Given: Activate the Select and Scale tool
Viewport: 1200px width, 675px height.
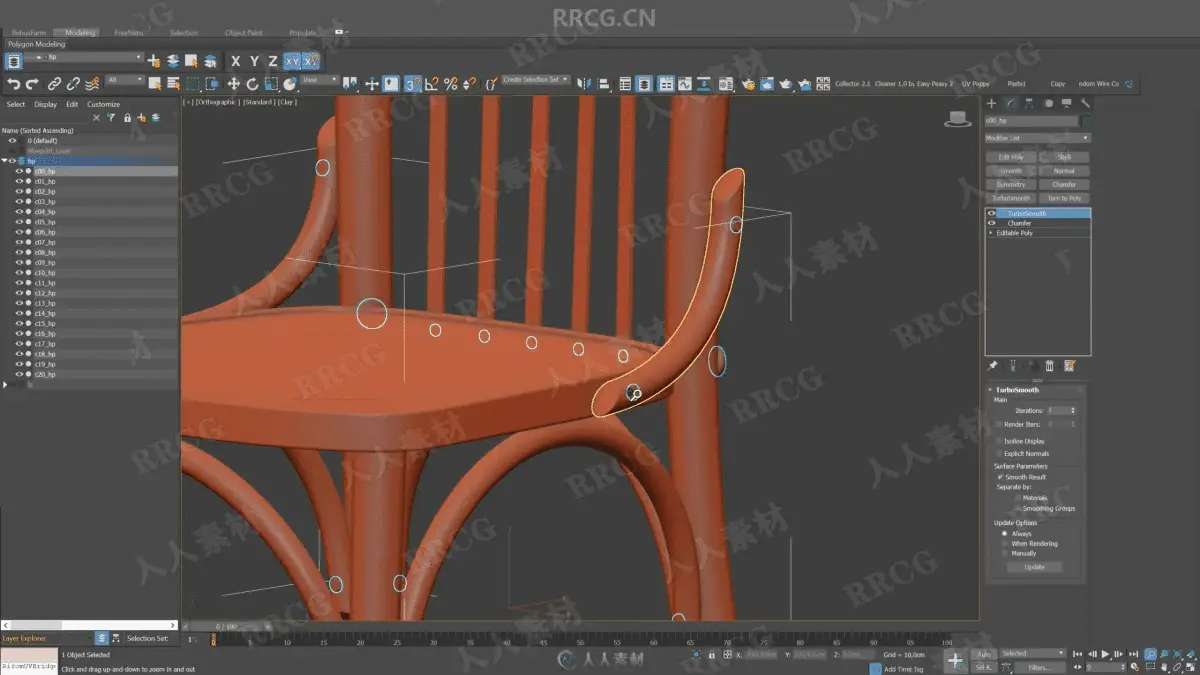Looking at the screenshot, I should (271, 84).
